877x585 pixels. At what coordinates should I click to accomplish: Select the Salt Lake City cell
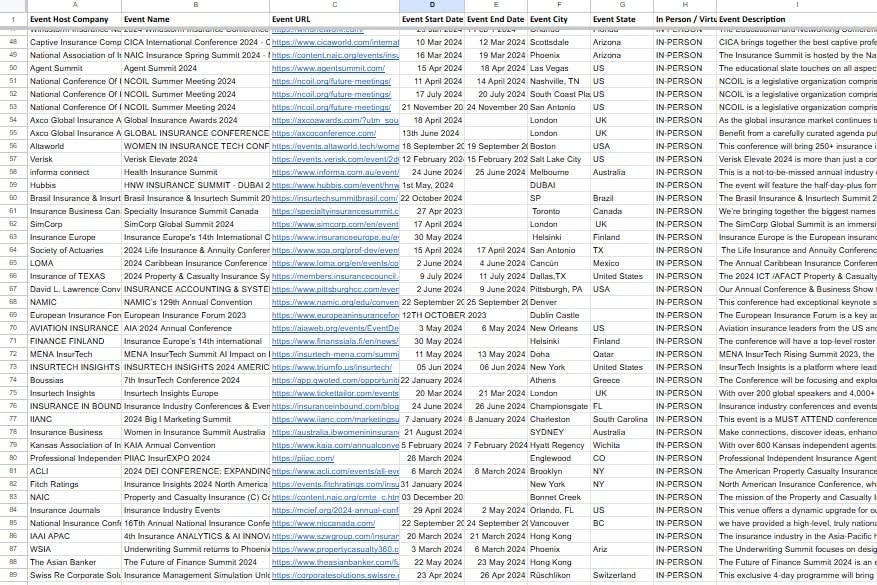[x=559, y=159]
